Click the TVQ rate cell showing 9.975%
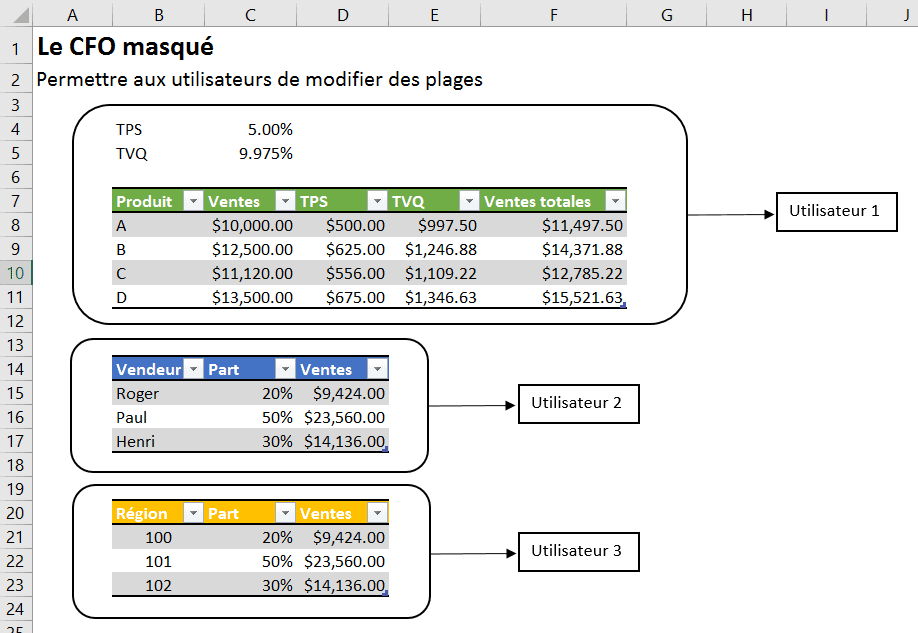This screenshot has height=633, width=918. click(x=250, y=153)
